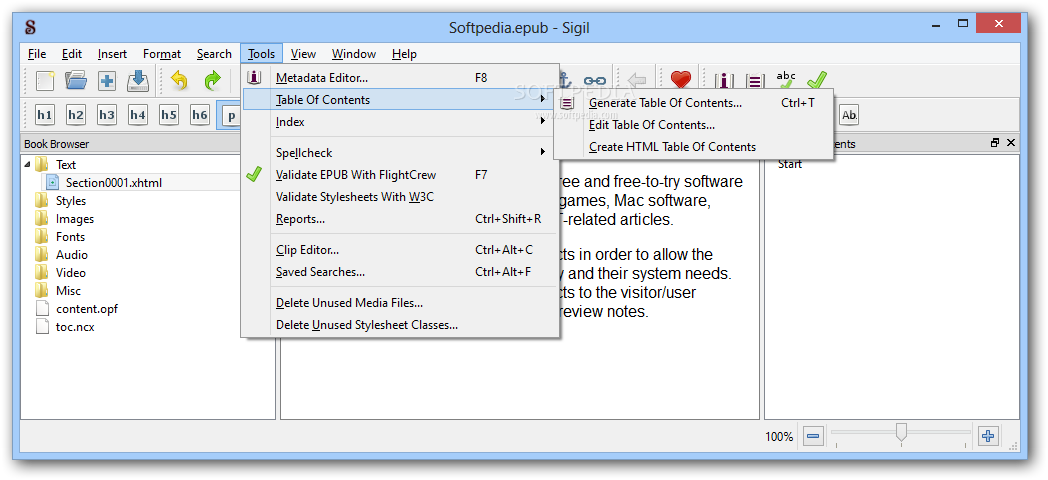Apply Heading 4 style with h4
The height and width of the screenshot is (480, 1048).
click(x=138, y=115)
